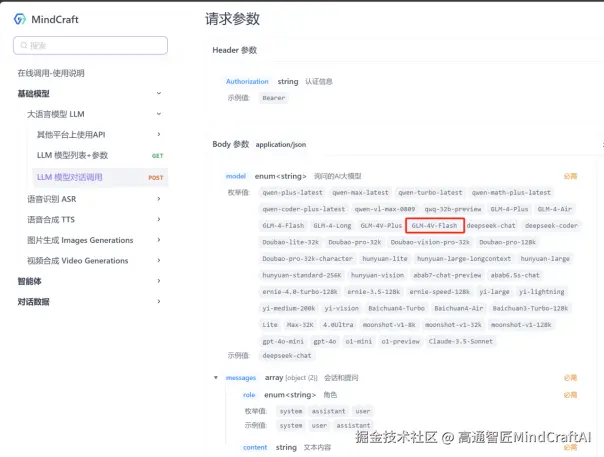The image size is (604, 457).
Task: Click qwen-math-plus-latest enum value
Action: click(511, 192)
